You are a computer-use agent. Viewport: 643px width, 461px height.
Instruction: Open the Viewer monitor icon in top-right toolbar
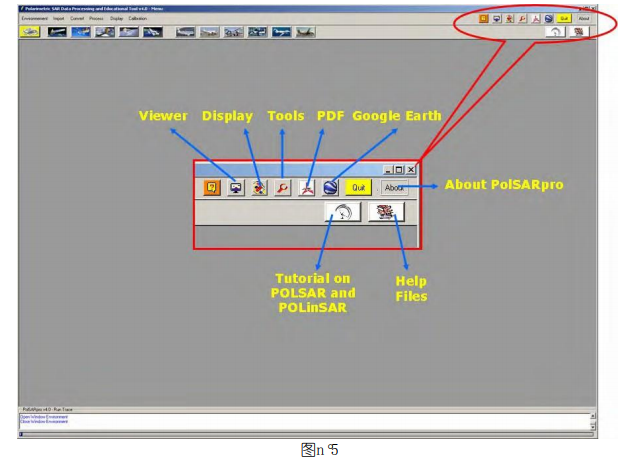[x=497, y=18]
